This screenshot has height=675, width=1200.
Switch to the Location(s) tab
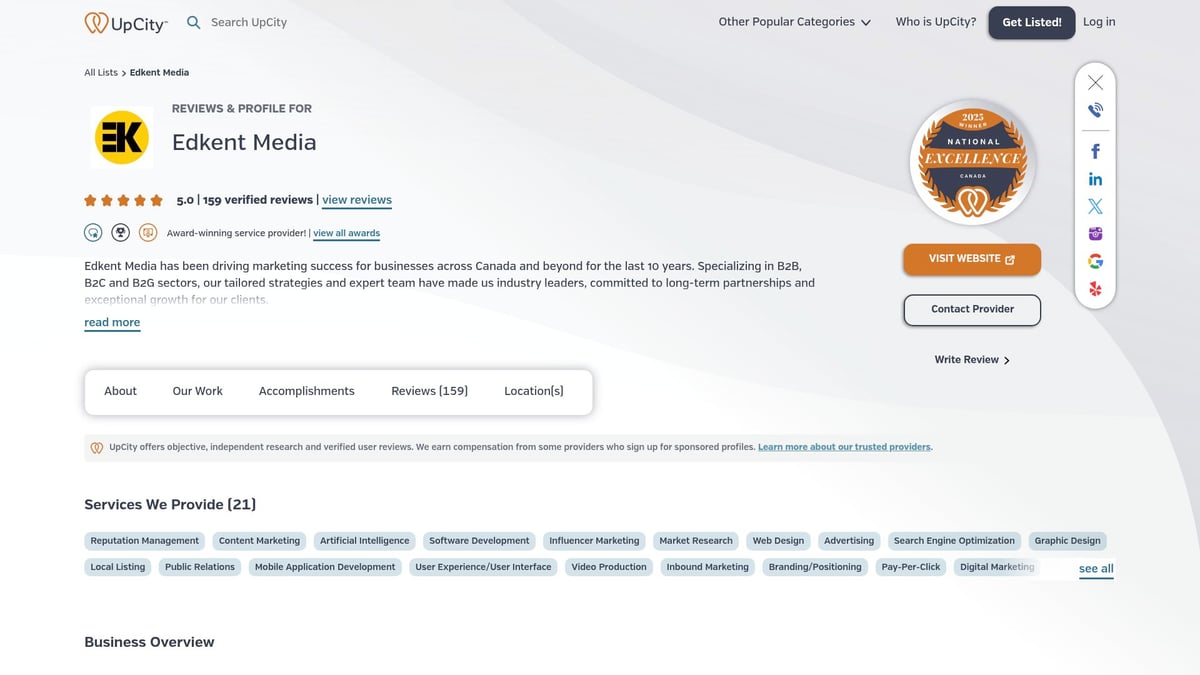point(534,391)
